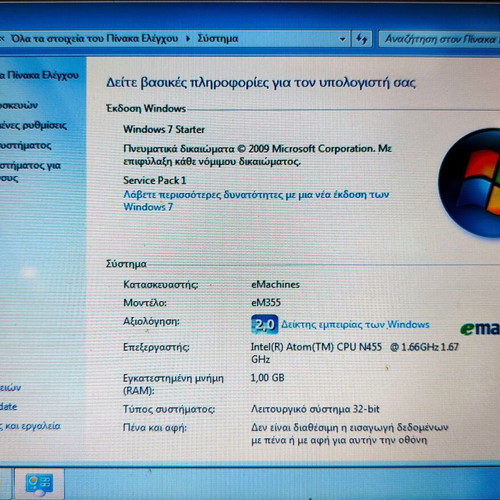Click the Microsoft Corporation copyright text

tap(257, 155)
